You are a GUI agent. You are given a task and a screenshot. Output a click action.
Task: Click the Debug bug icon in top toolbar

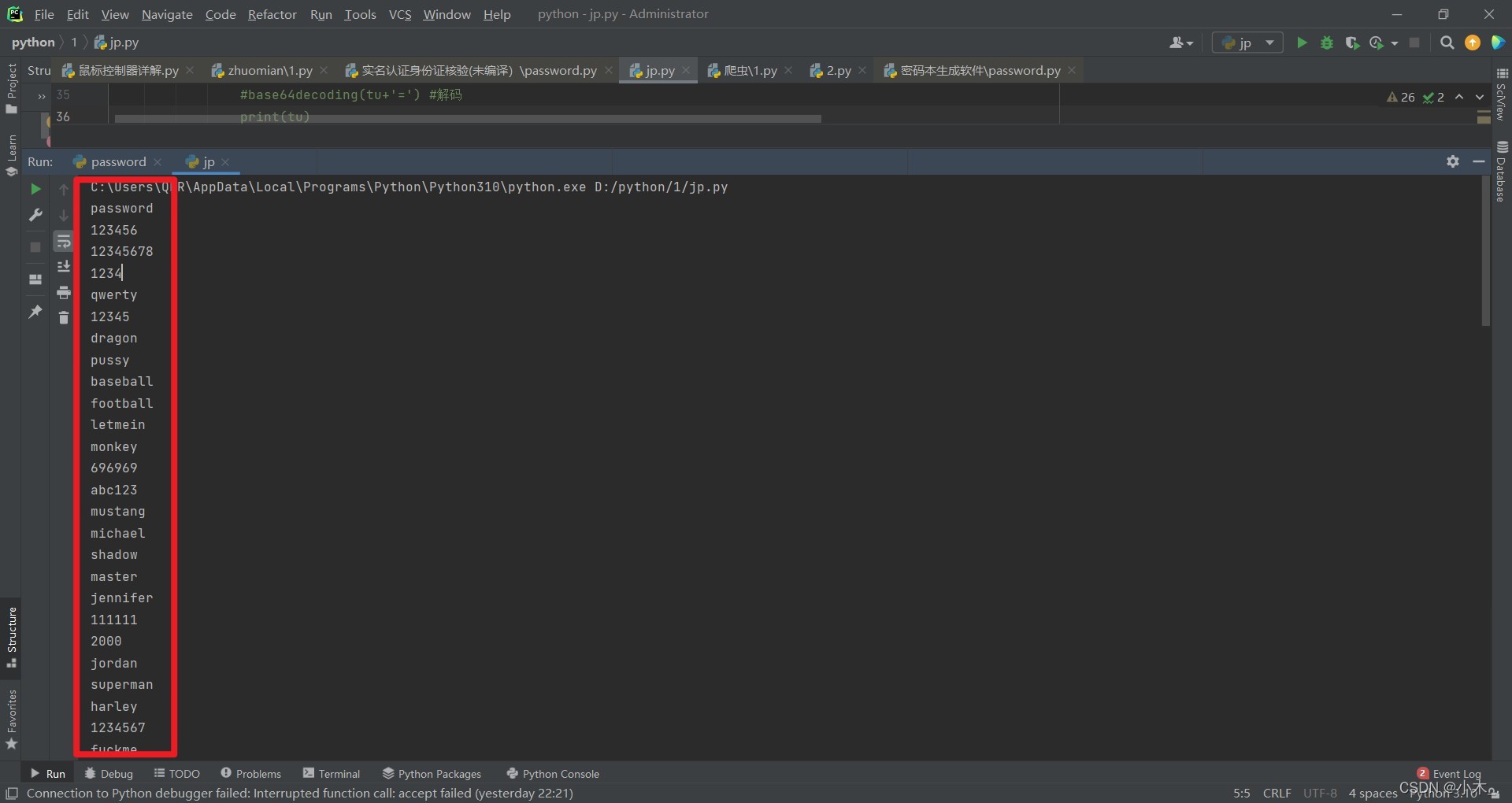[1327, 43]
